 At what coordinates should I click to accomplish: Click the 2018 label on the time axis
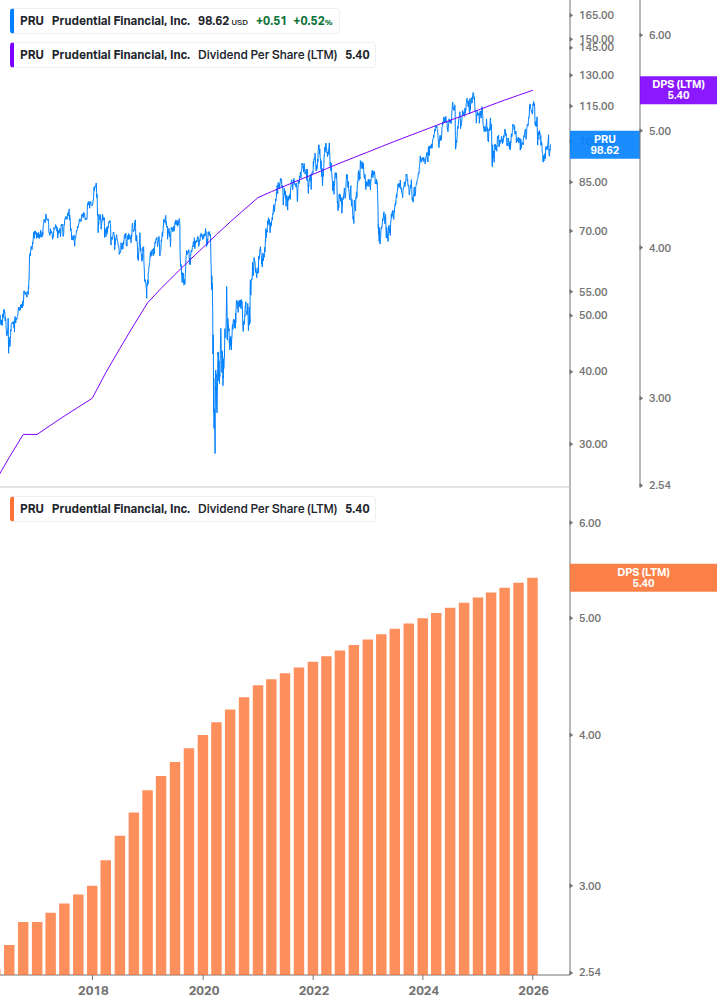[94, 991]
